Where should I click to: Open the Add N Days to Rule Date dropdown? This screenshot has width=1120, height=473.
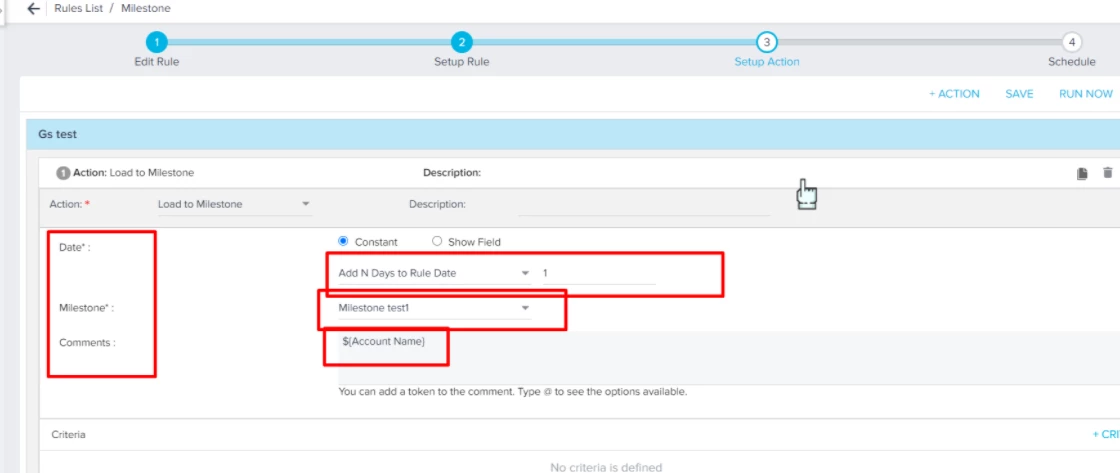[434, 273]
